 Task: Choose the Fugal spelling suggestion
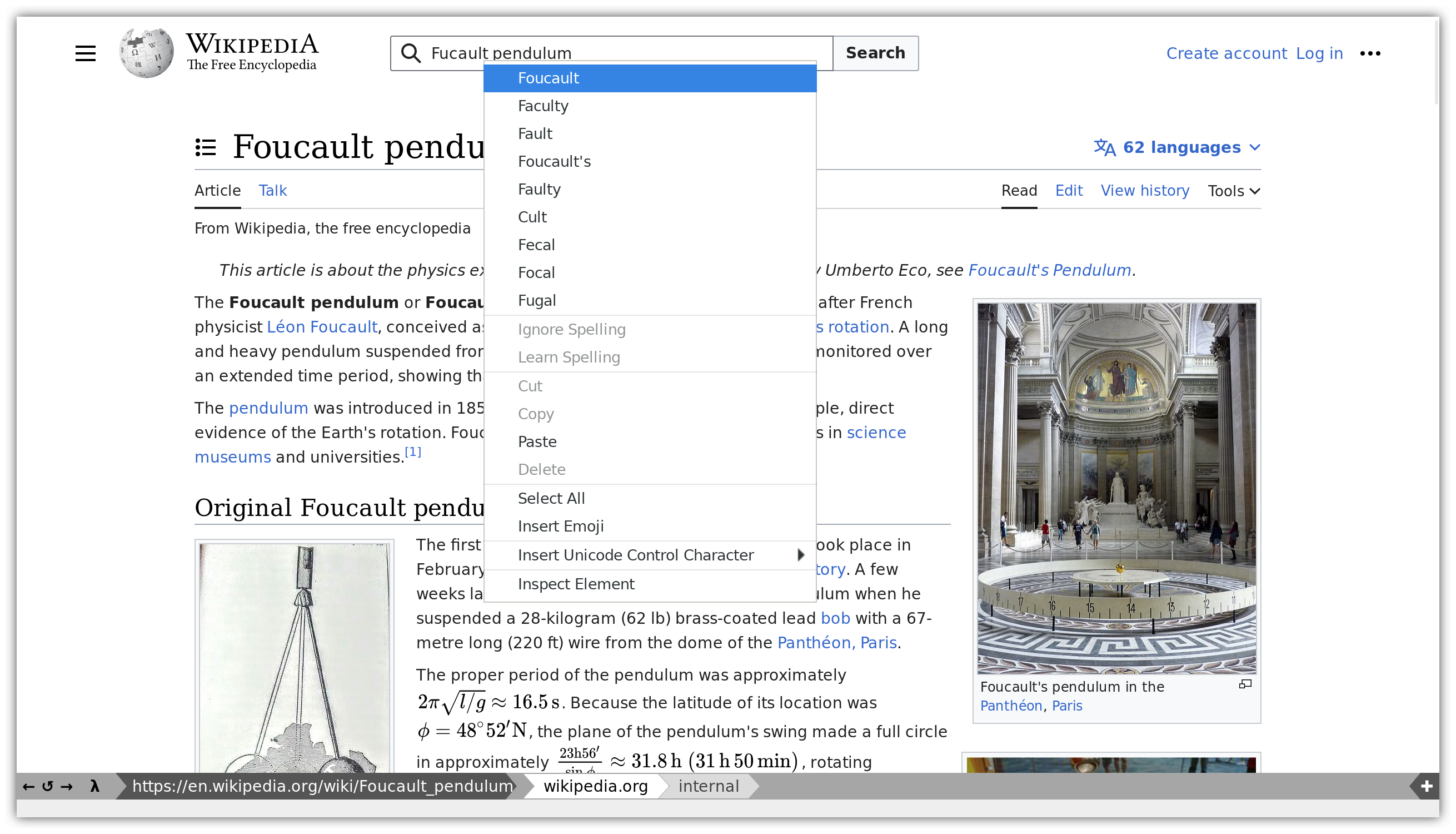tap(650, 300)
